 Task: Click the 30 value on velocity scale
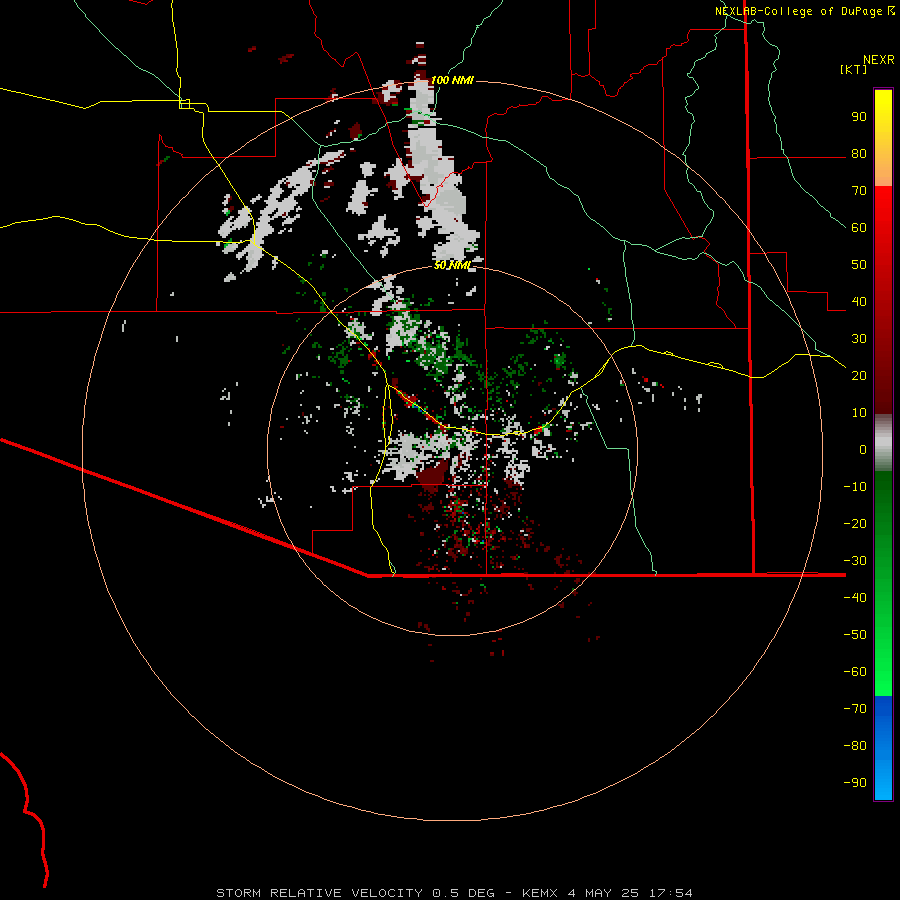pos(859,339)
